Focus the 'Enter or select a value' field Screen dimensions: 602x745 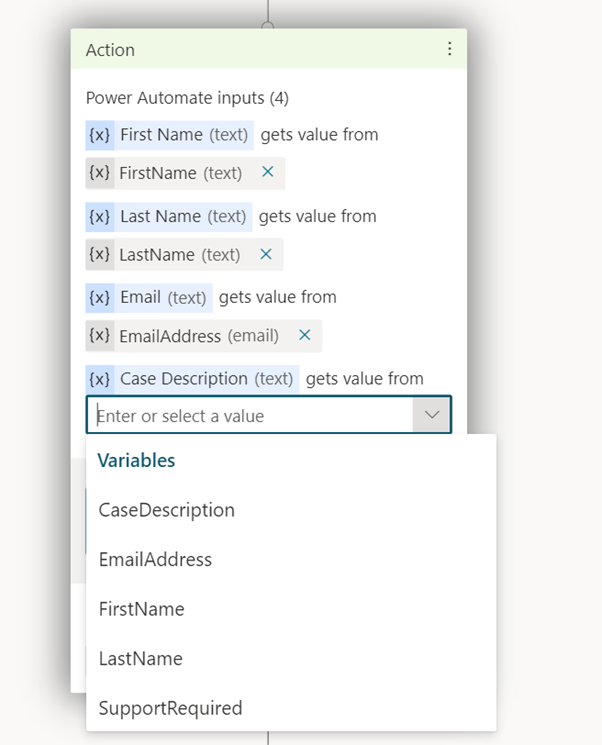[249, 415]
